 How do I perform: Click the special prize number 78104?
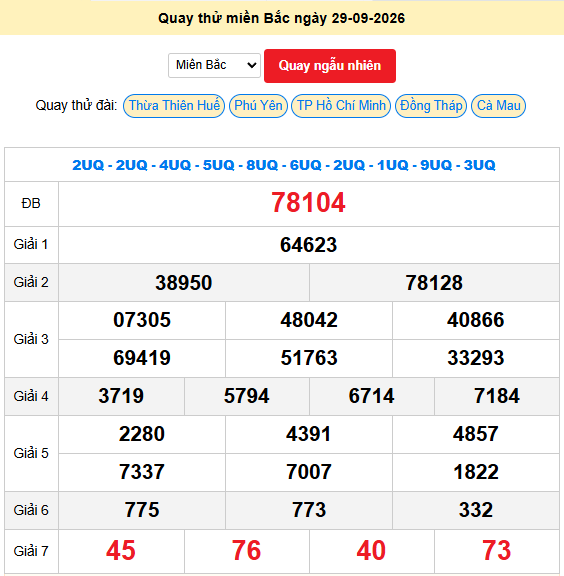click(x=308, y=203)
